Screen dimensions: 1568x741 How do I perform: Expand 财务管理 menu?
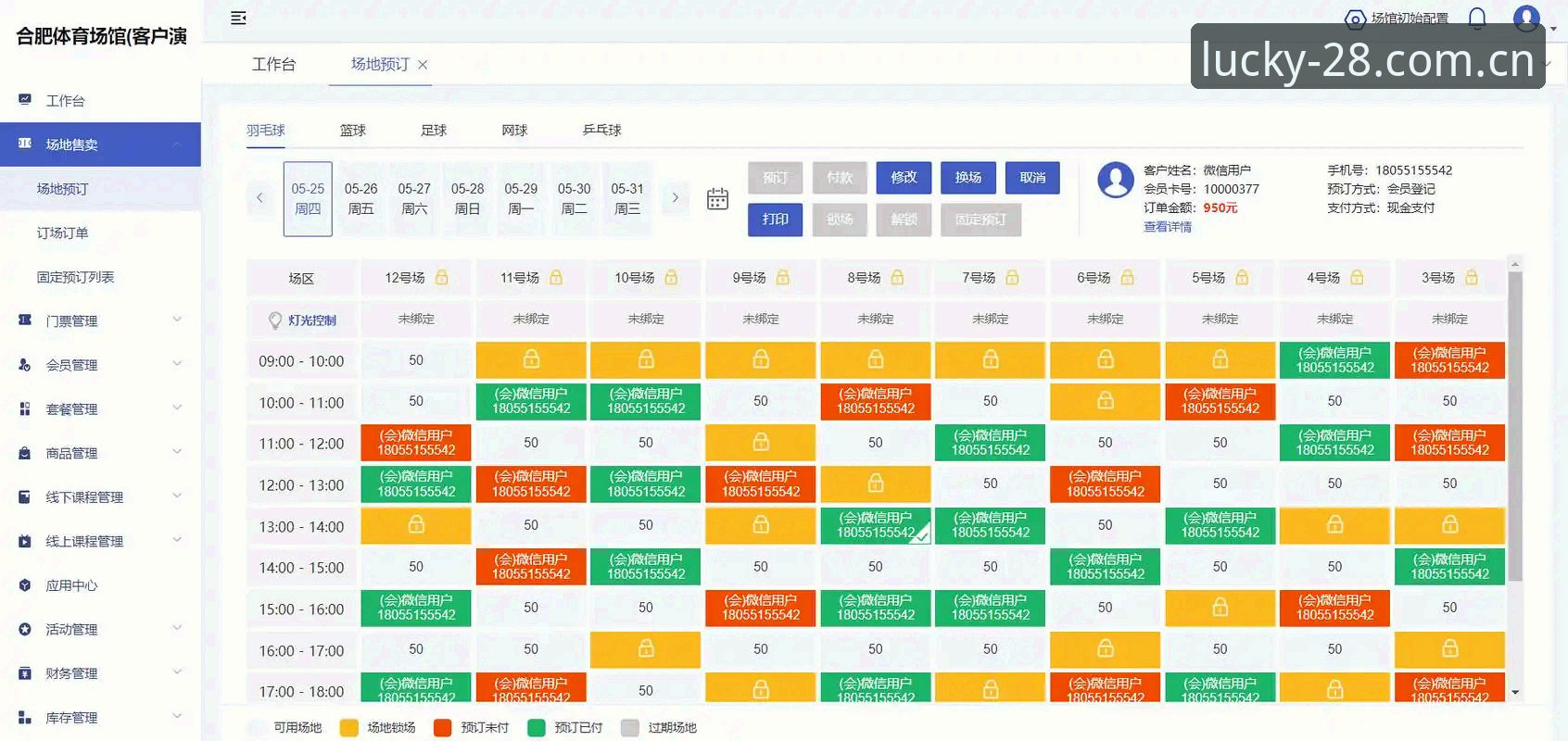tap(100, 673)
